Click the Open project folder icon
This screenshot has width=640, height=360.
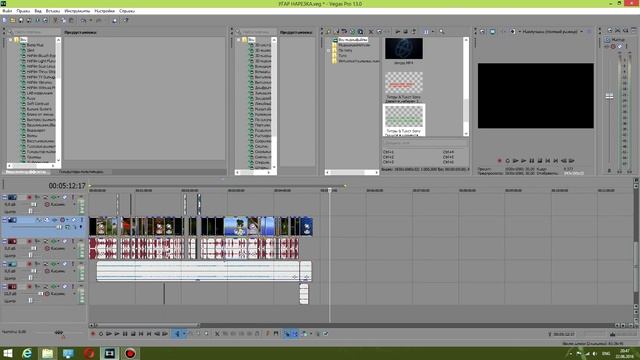(13, 20)
